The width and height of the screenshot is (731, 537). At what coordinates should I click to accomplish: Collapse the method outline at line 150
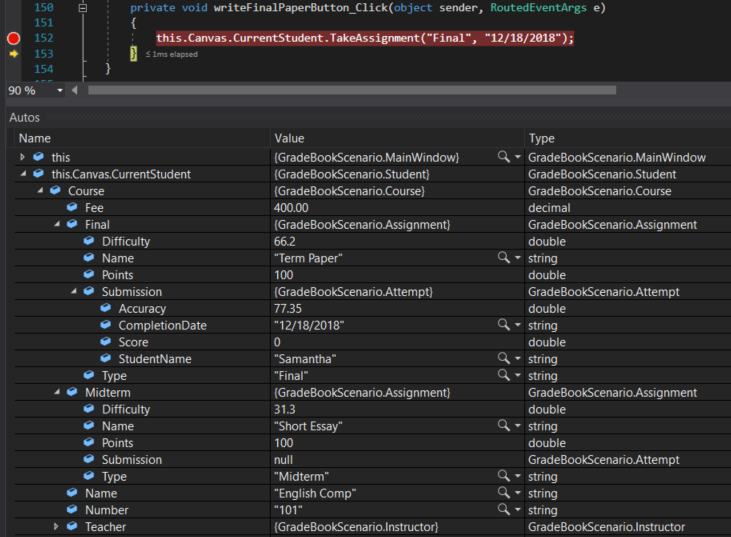coord(83,8)
